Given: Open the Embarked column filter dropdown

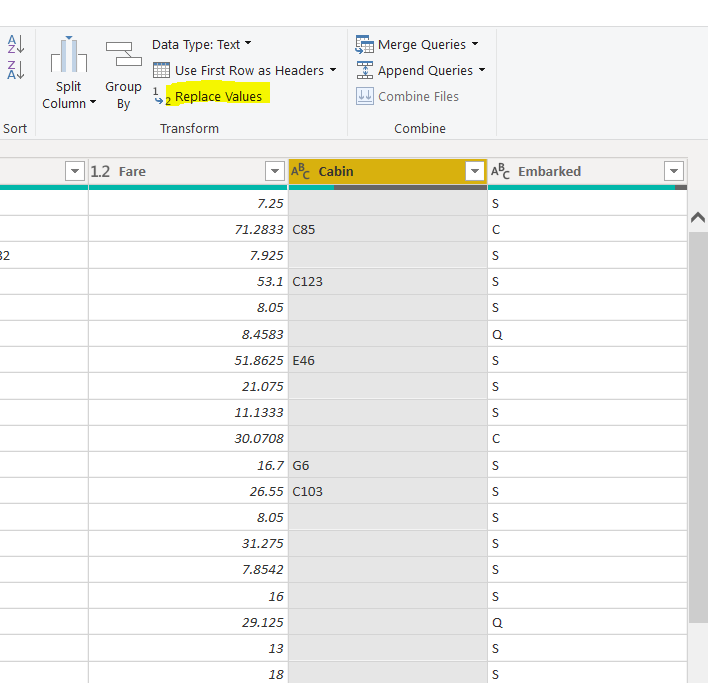Looking at the screenshot, I should (674, 172).
